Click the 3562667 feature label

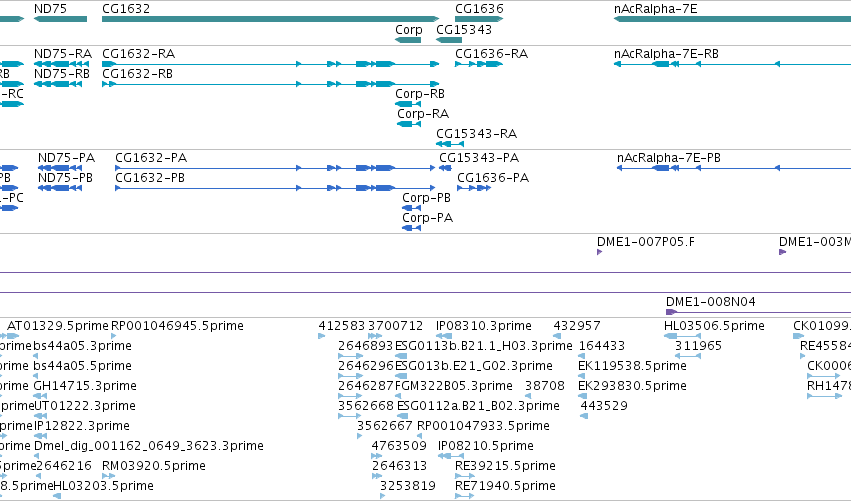tap(384, 426)
